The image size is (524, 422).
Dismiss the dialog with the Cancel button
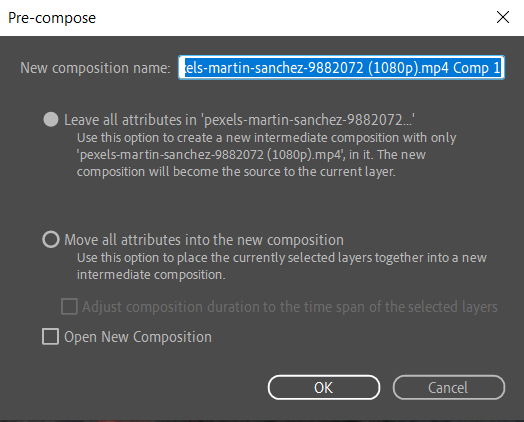pos(448,388)
